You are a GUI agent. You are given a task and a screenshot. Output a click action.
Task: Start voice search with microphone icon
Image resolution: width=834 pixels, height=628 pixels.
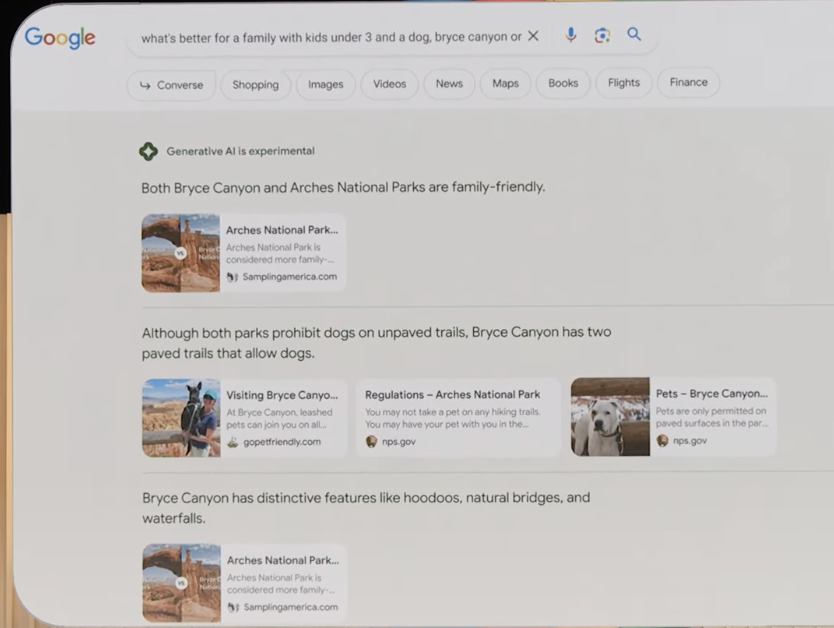[x=571, y=35]
